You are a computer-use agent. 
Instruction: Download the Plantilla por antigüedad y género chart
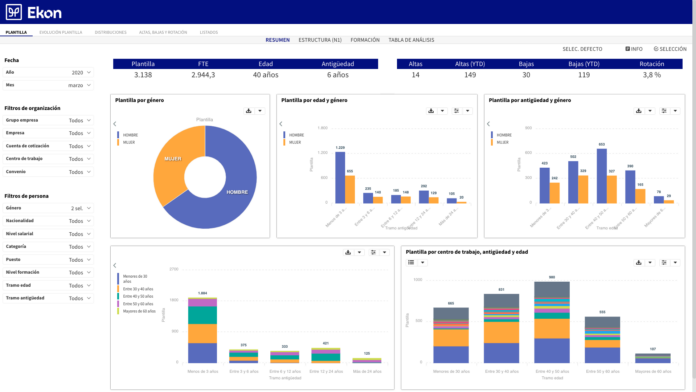point(639,111)
